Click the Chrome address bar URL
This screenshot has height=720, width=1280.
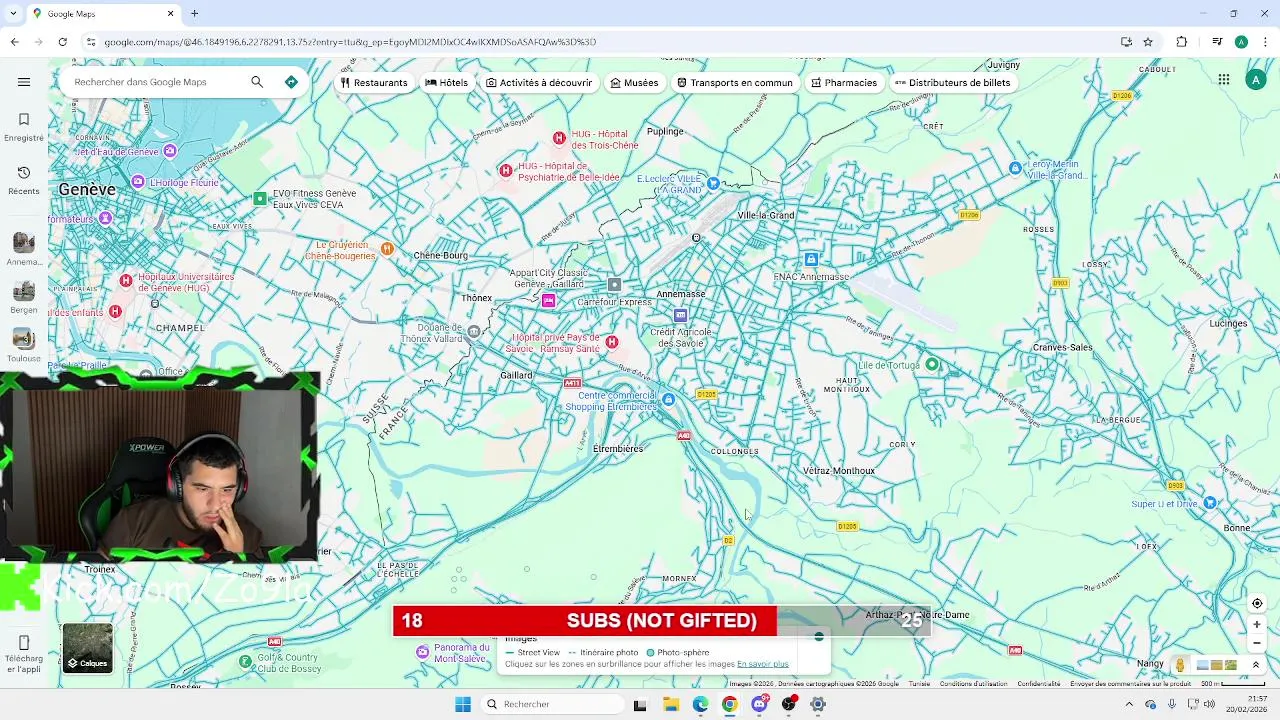[x=350, y=42]
